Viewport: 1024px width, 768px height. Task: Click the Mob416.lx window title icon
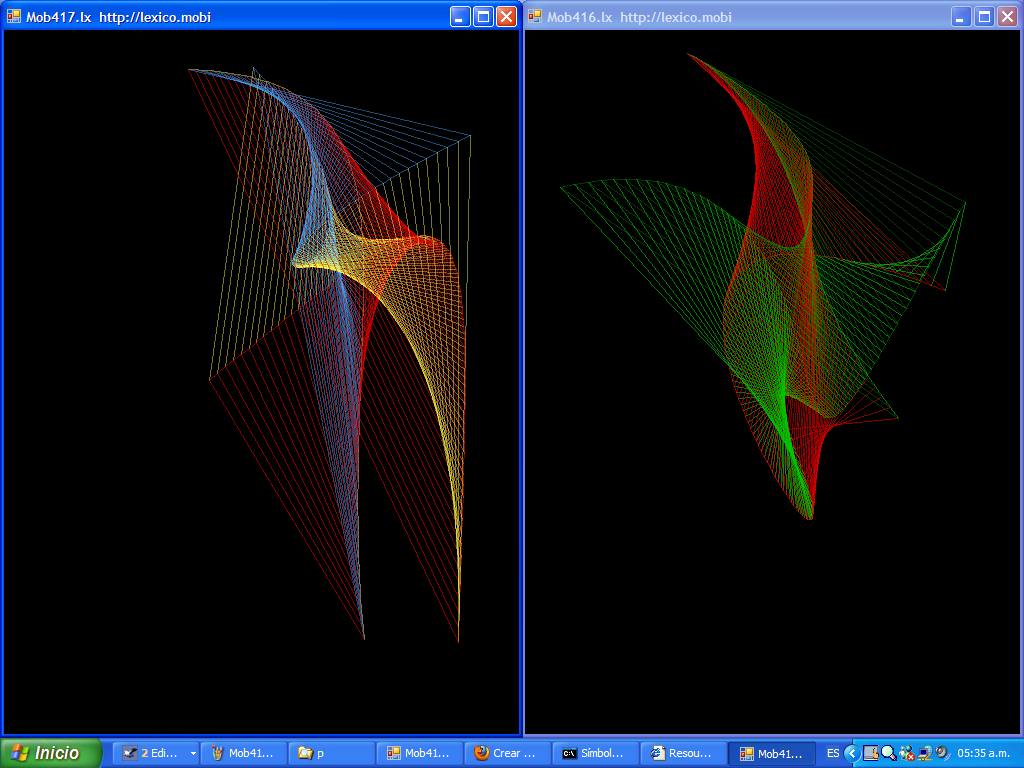pyautogui.click(x=535, y=17)
